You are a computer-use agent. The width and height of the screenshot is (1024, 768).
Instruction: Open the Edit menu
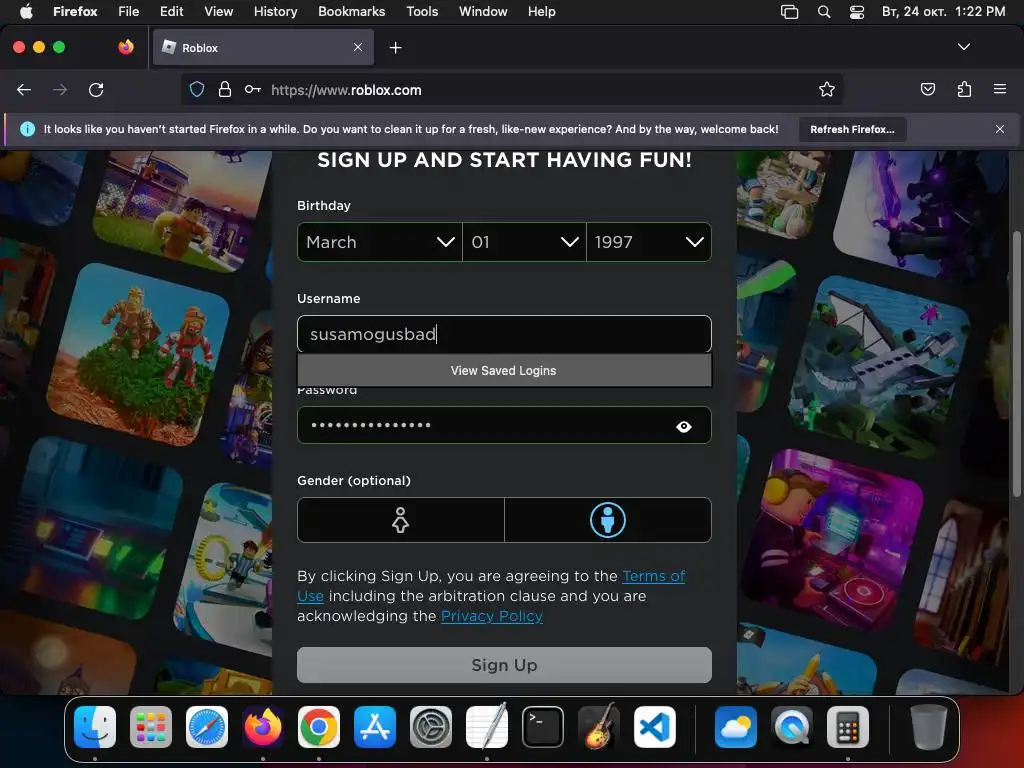[172, 12]
